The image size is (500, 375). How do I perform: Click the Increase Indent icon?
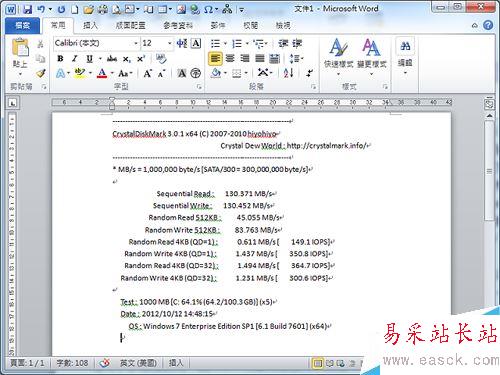[297, 44]
